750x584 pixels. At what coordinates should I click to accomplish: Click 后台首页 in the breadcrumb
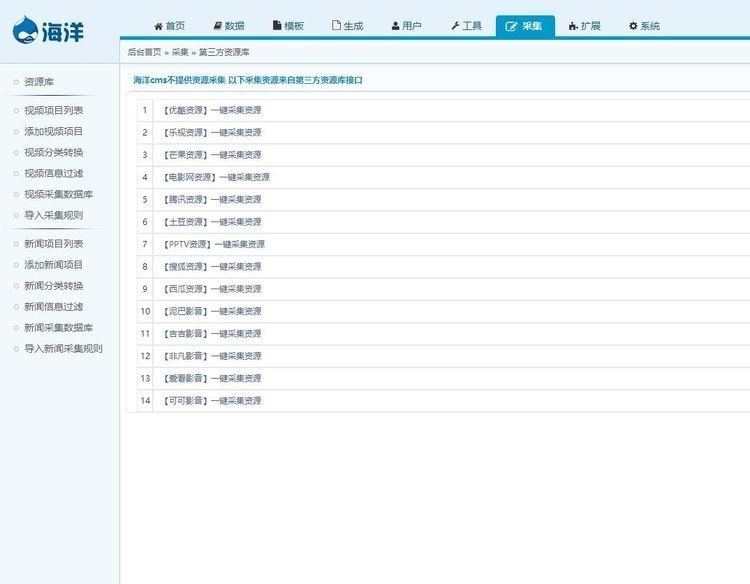(144, 52)
